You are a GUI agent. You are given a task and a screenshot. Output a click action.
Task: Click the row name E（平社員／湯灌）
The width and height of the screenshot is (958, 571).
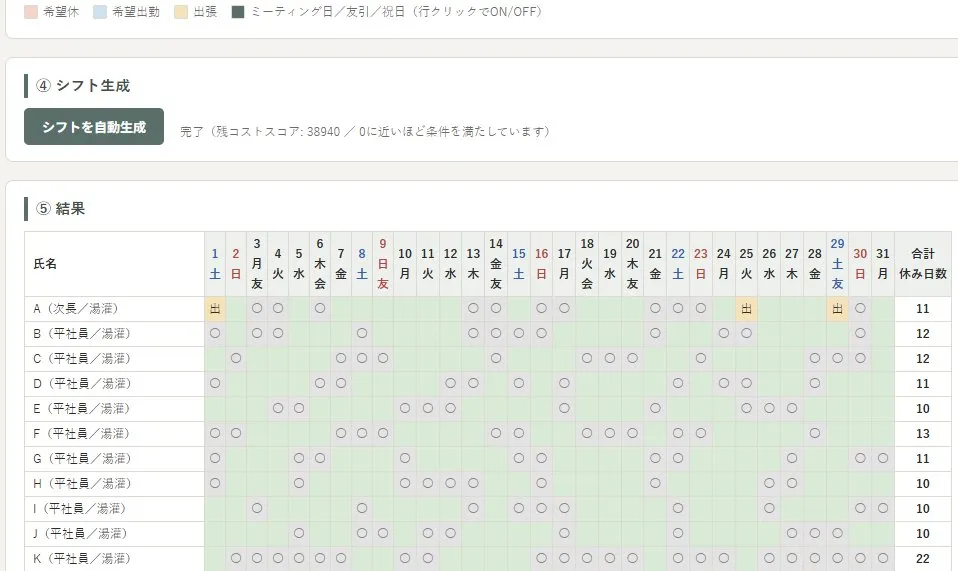(x=82, y=409)
